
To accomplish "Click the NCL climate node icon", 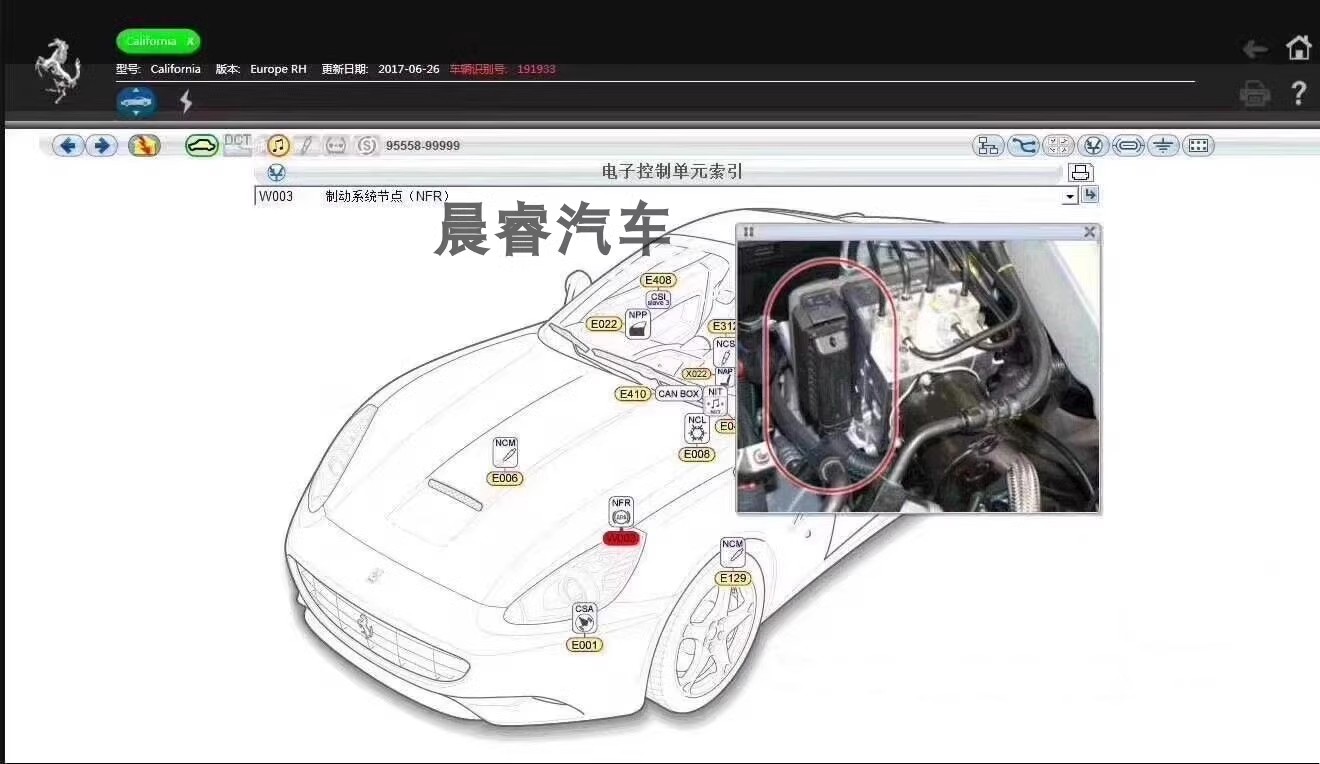I will (697, 429).
